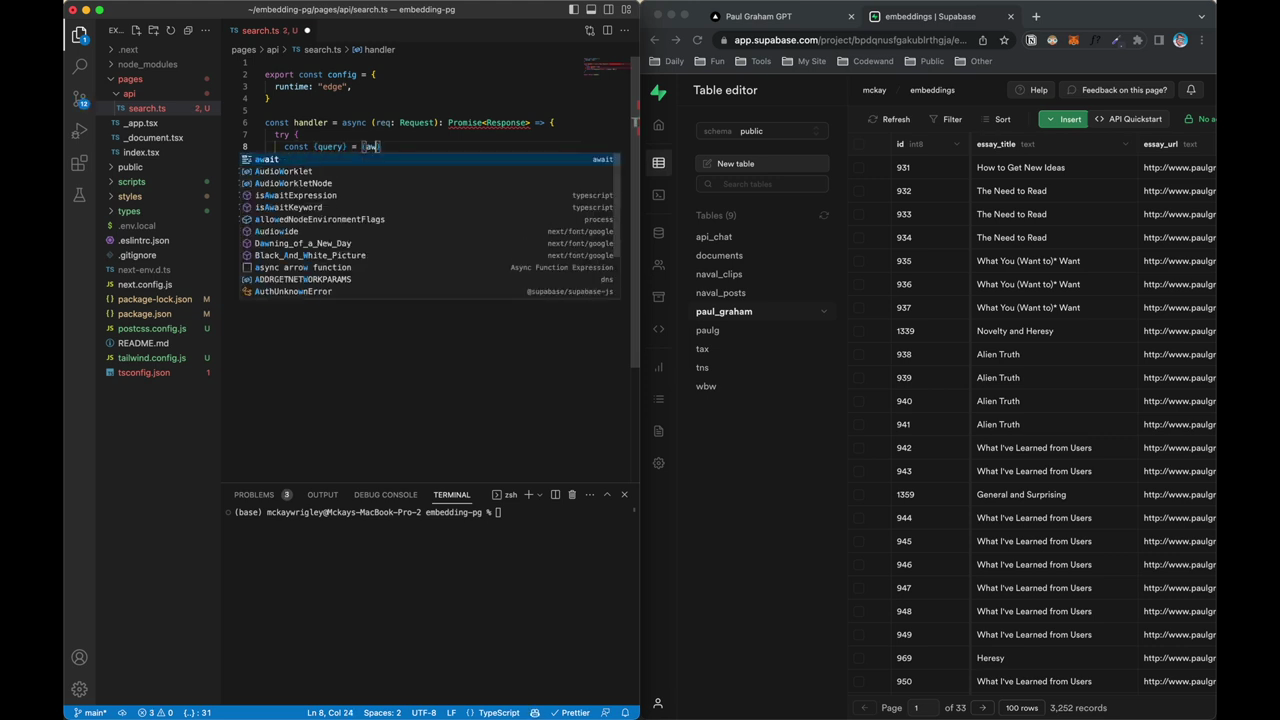
Task: Open the MetaMask fox extension
Action: point(1073,40)
